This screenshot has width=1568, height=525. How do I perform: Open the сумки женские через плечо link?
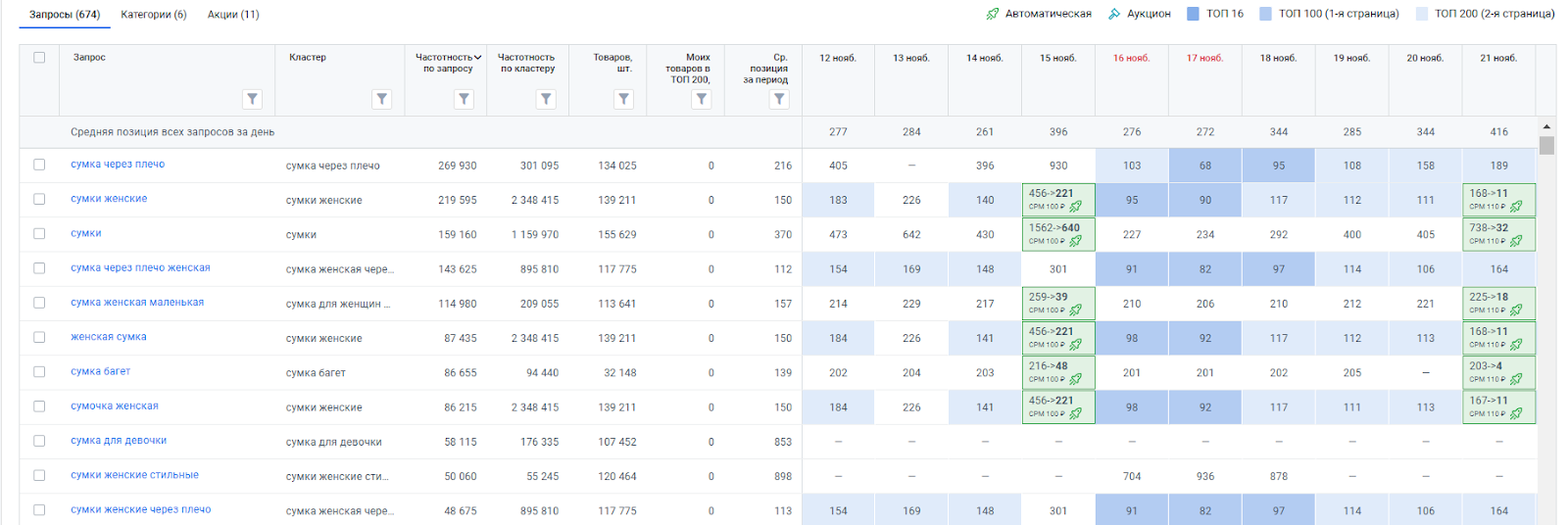point(141,509)
